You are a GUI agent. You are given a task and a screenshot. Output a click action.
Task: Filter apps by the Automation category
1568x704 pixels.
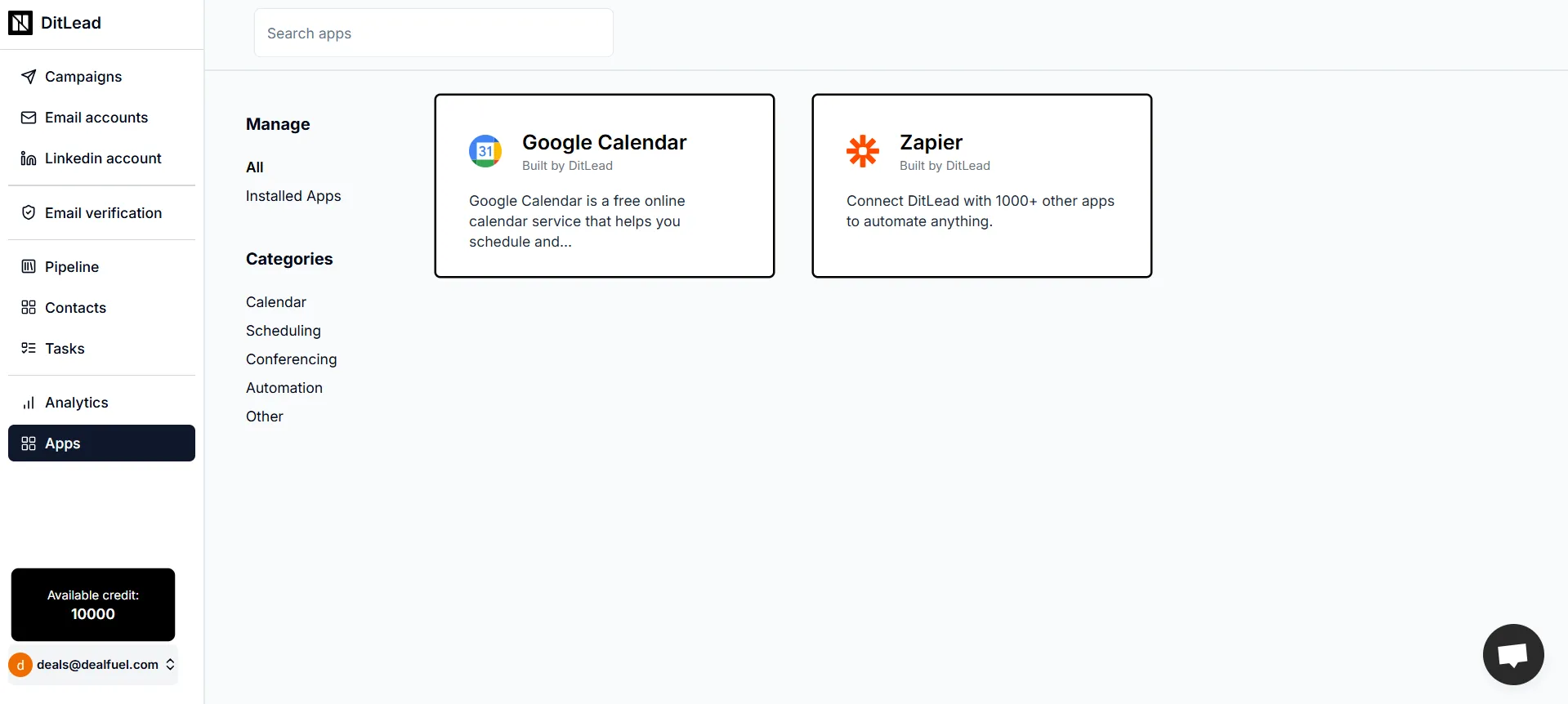[284, 387]
